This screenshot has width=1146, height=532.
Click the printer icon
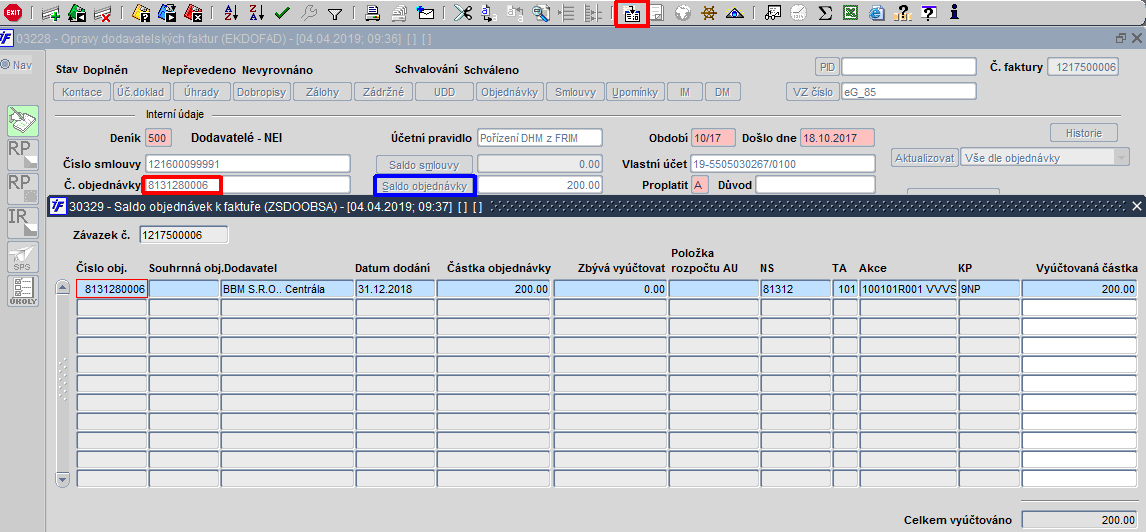tap(372, 12)
